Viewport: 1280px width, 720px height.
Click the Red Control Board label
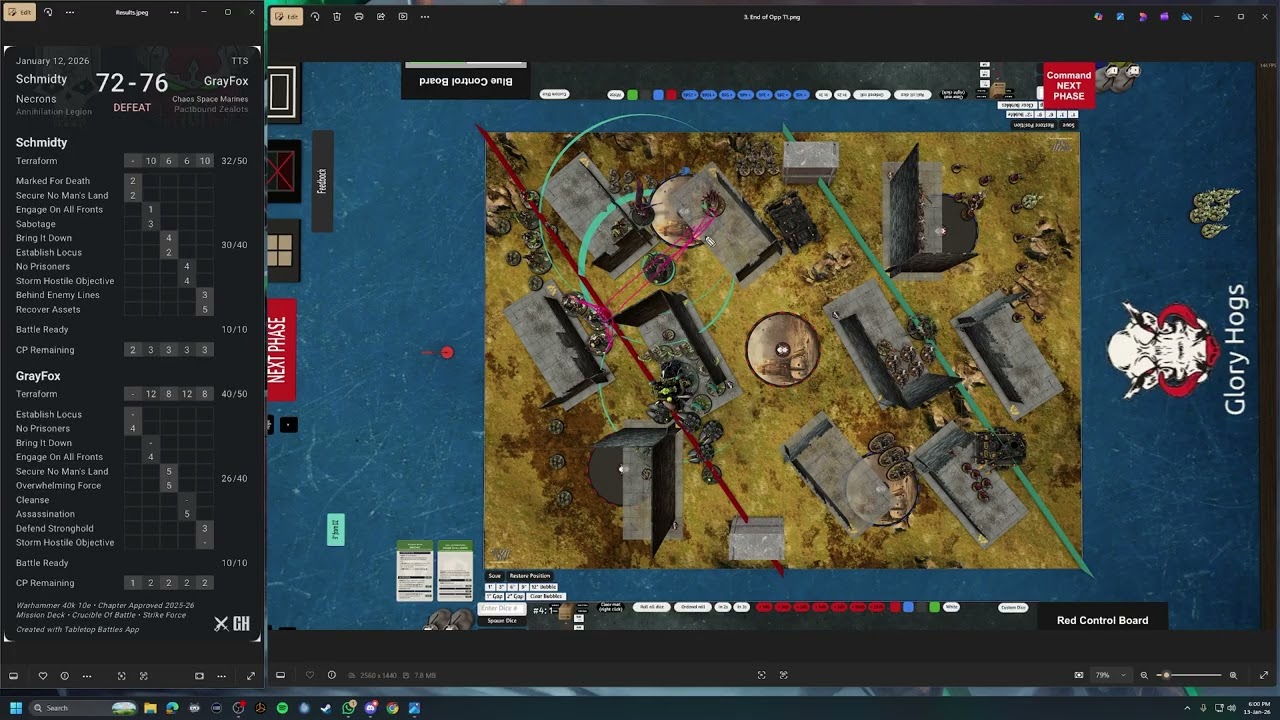pos(1102,620)
